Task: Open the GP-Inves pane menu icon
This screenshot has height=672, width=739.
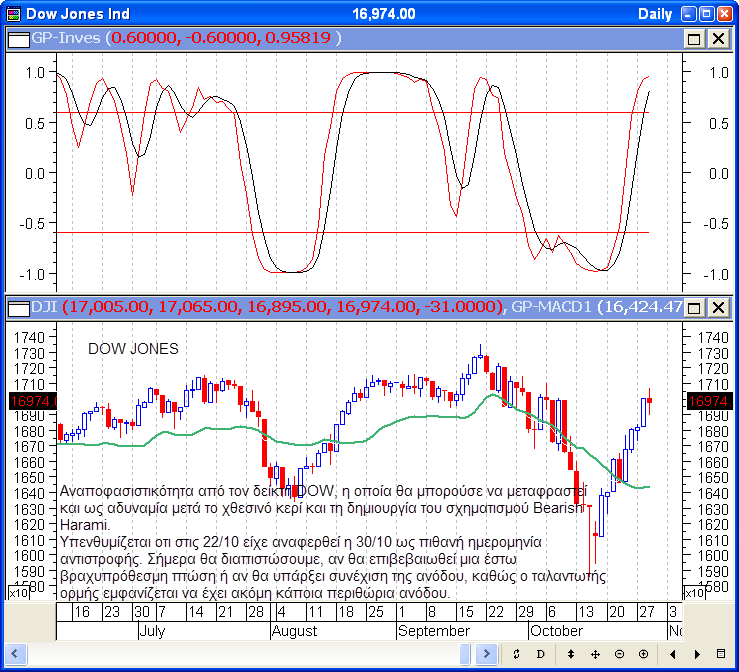Action: (x=18, y=38)
